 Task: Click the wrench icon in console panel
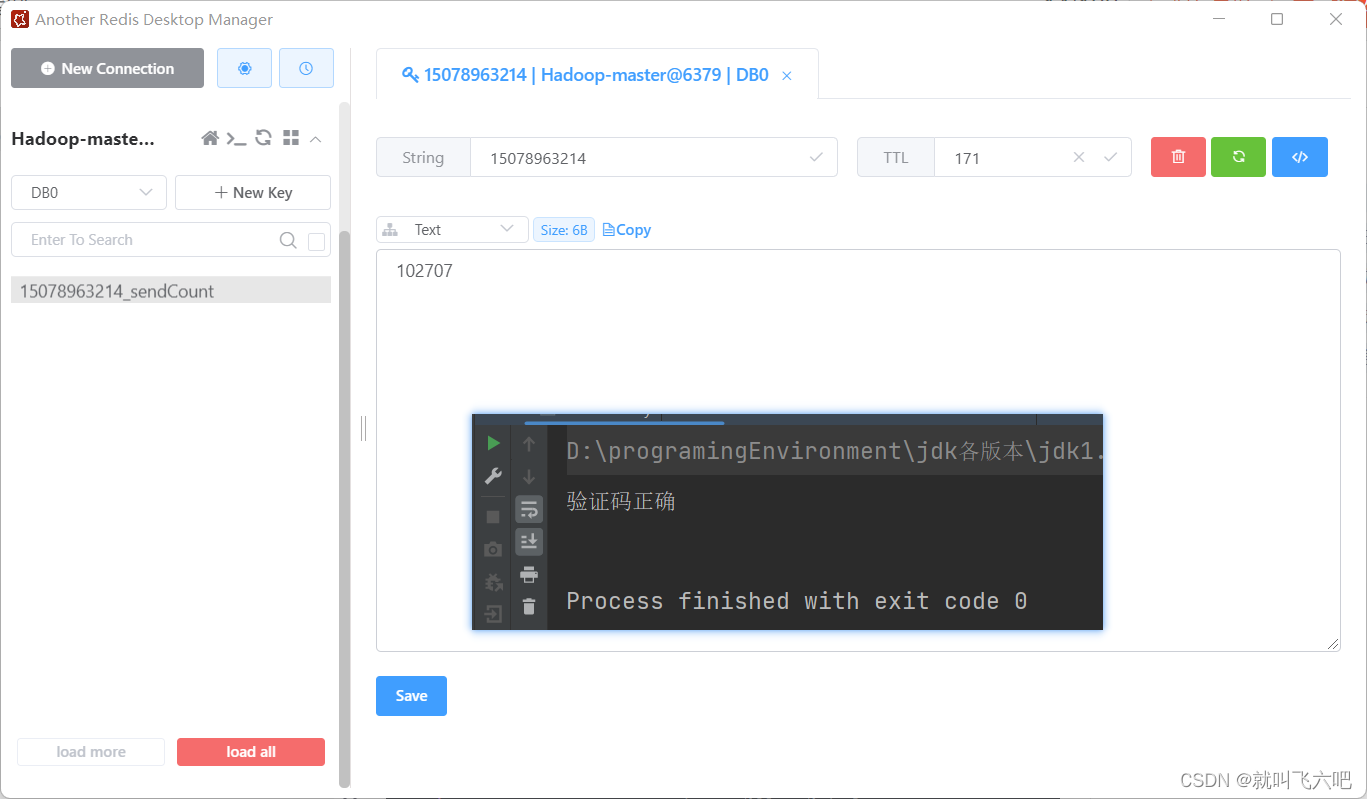493,476
